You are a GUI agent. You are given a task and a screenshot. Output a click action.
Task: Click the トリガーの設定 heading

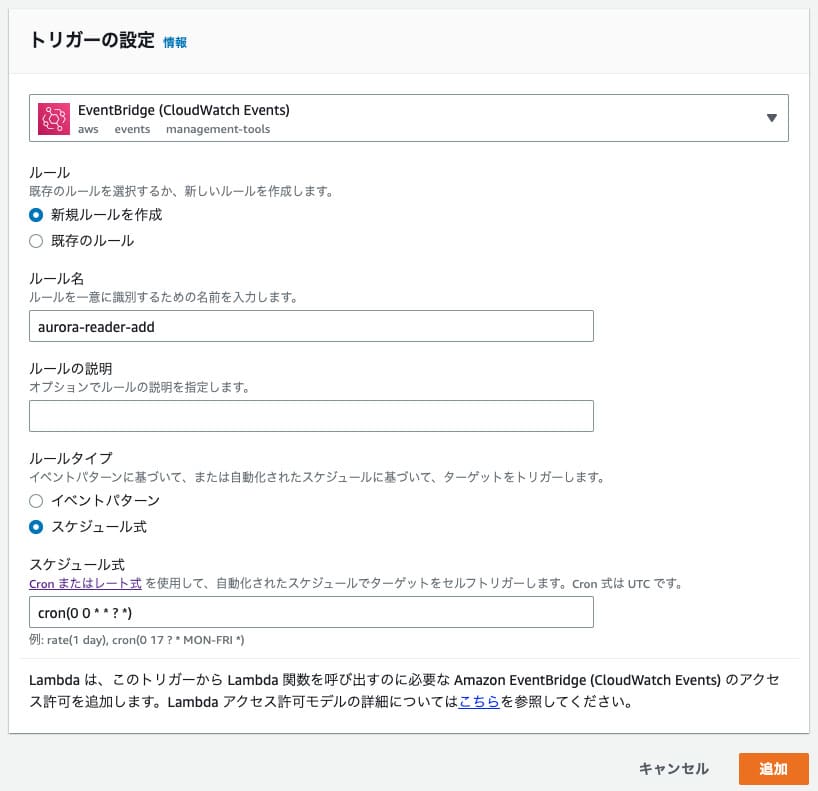[92, 41]
